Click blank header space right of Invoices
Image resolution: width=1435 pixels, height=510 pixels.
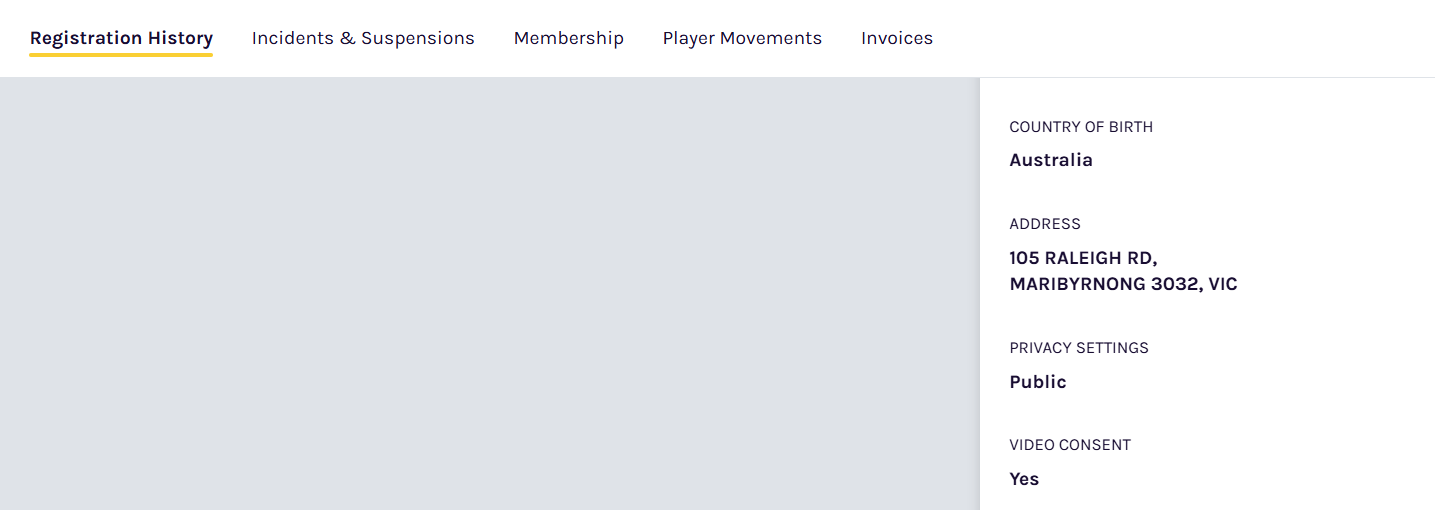point(1180,38)
